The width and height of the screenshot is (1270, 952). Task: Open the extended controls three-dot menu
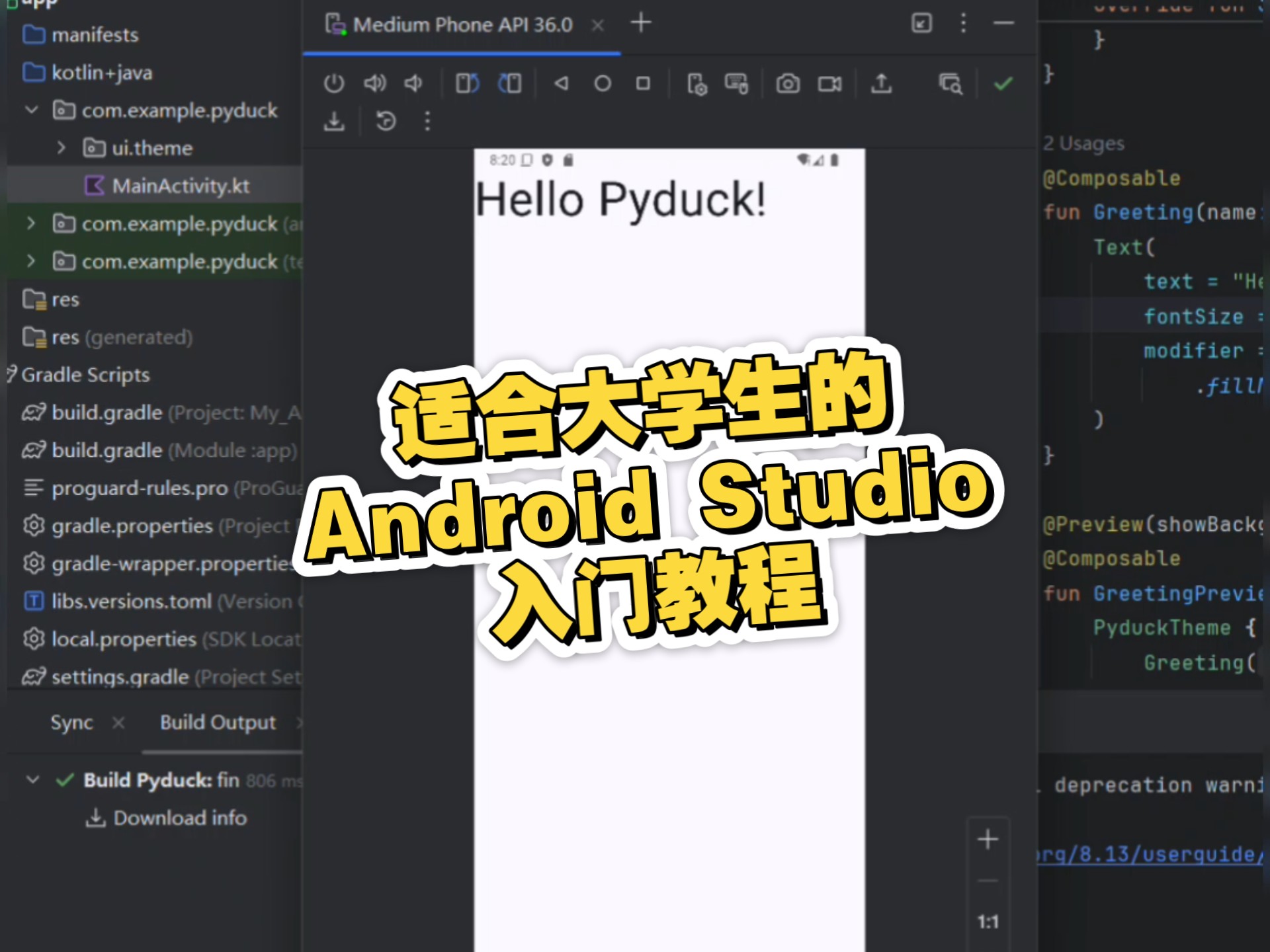point(427,121)
